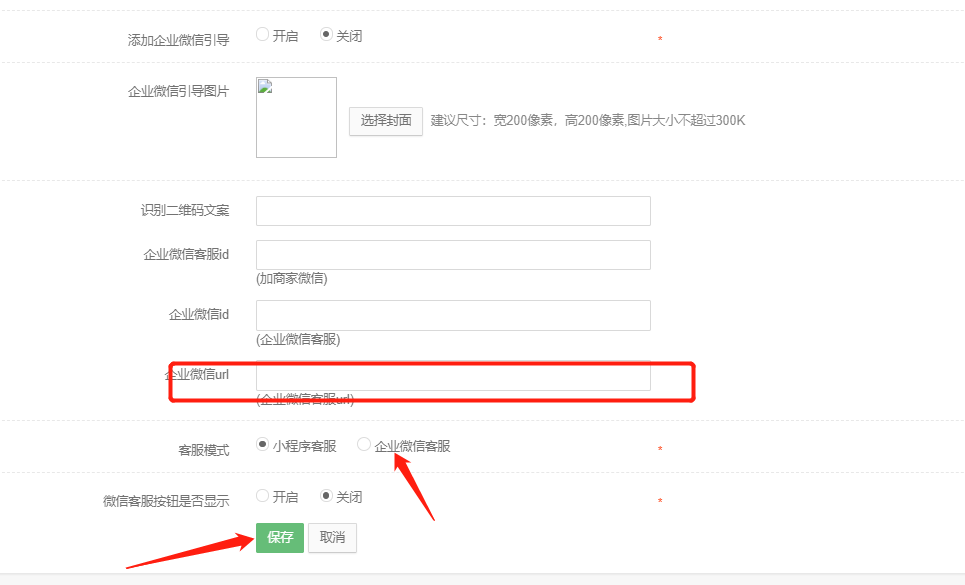Focus the 识别二维码文案 input field
The width and height of the screenshot is (965, 585).
[x=454, y=211]
